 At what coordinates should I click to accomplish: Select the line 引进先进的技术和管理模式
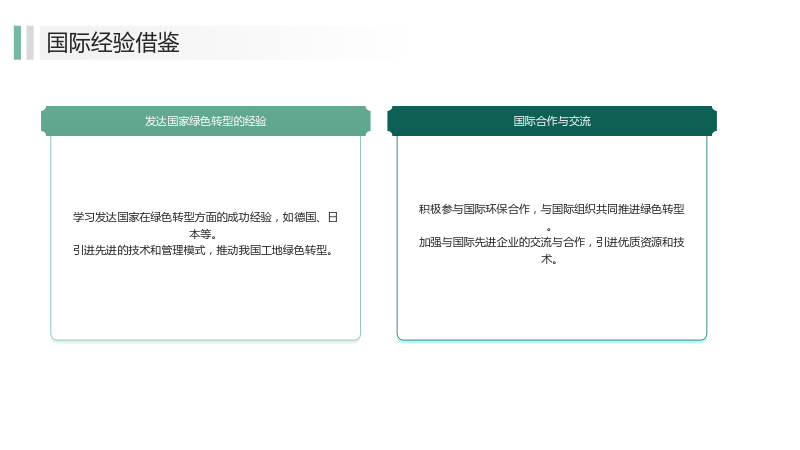pos(139,251)
